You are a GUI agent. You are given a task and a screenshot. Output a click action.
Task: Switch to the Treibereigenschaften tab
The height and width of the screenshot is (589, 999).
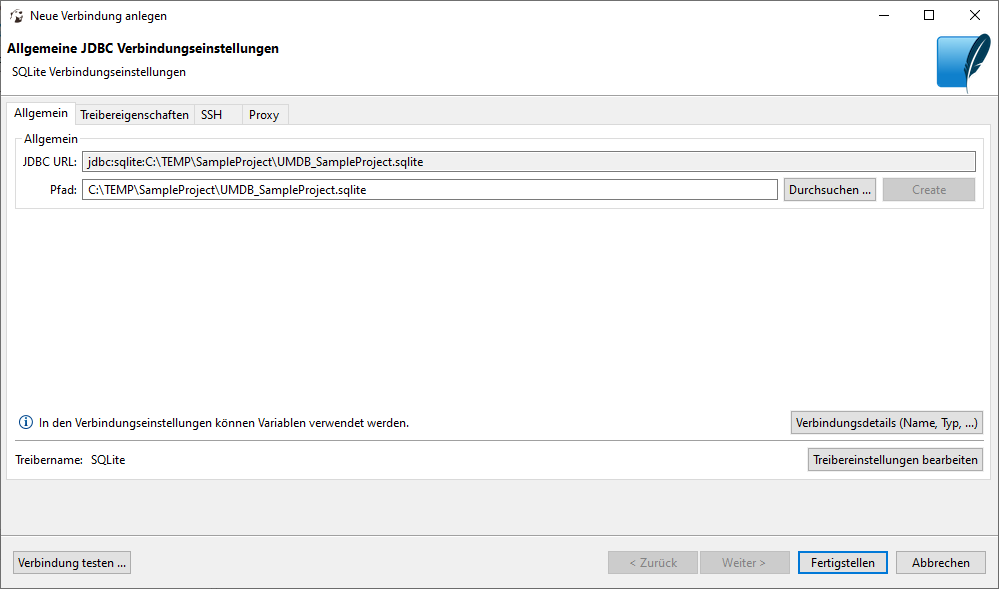point(135,114)
